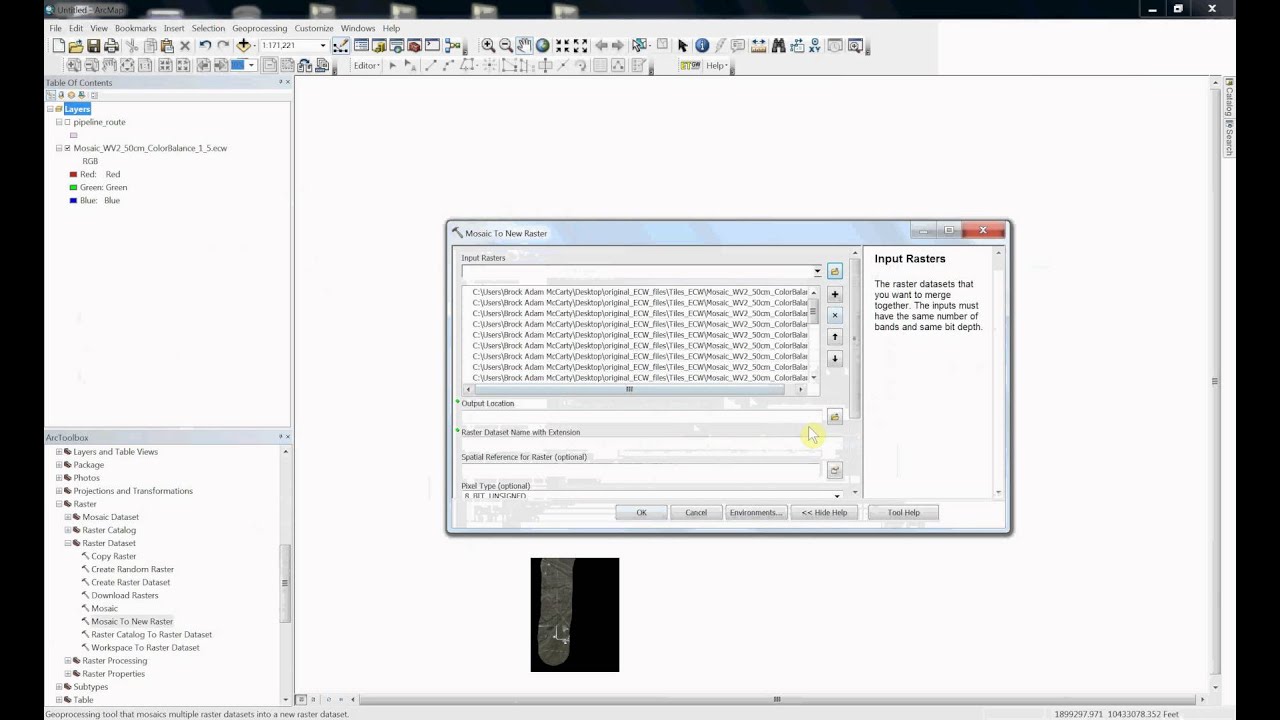Select Workspace To Raster Dataset tool

pyautogui.click(x=145, y=647)
